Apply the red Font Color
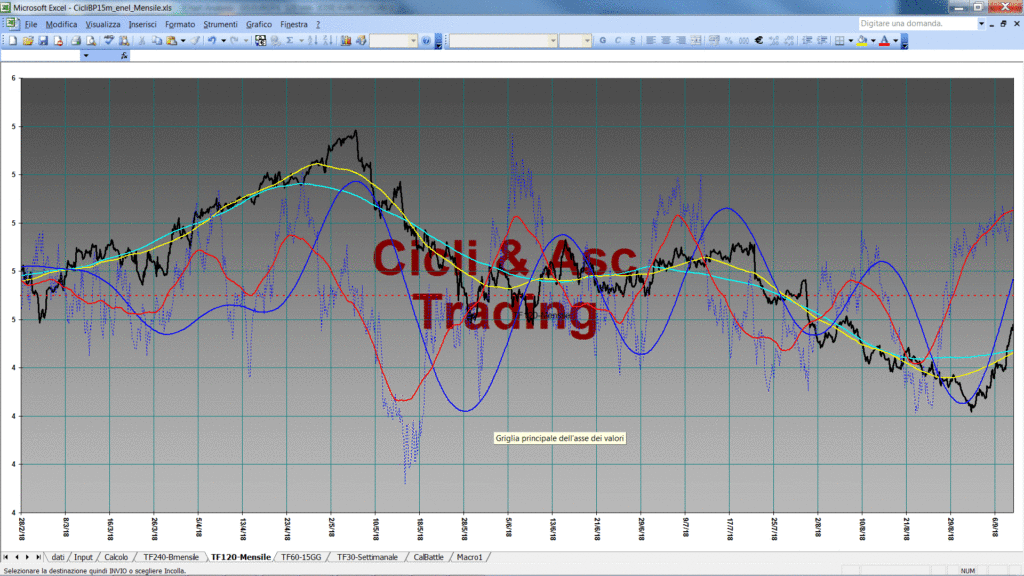Viewport: 1024px width, 576px height. pos(884,40)
